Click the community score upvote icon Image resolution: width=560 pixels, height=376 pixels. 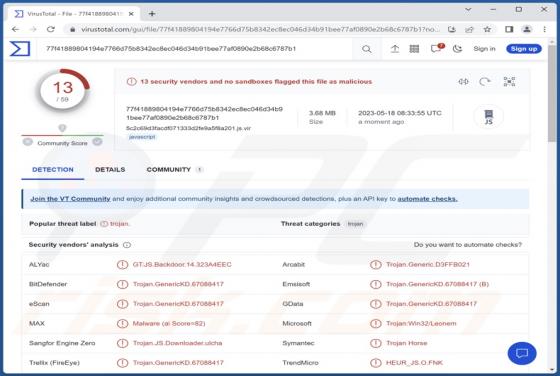click(x=97, y=142)
